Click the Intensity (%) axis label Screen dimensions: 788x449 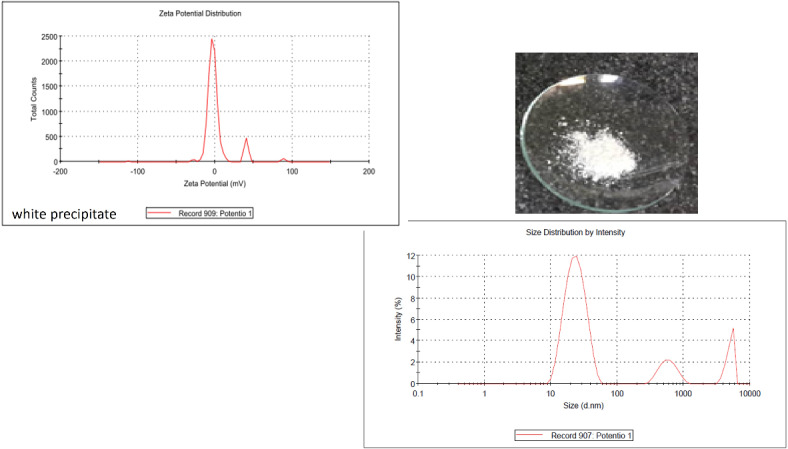[398, 319]
